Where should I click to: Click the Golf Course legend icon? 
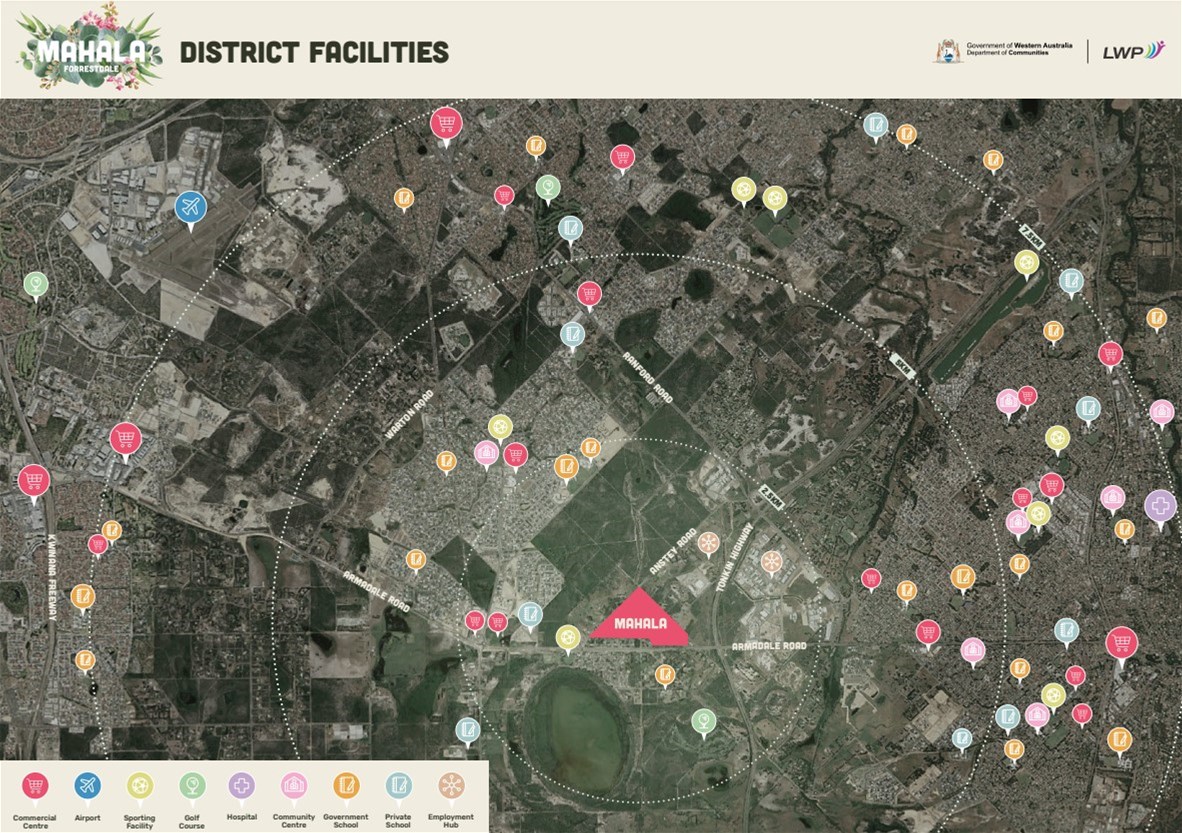[192, 786]
